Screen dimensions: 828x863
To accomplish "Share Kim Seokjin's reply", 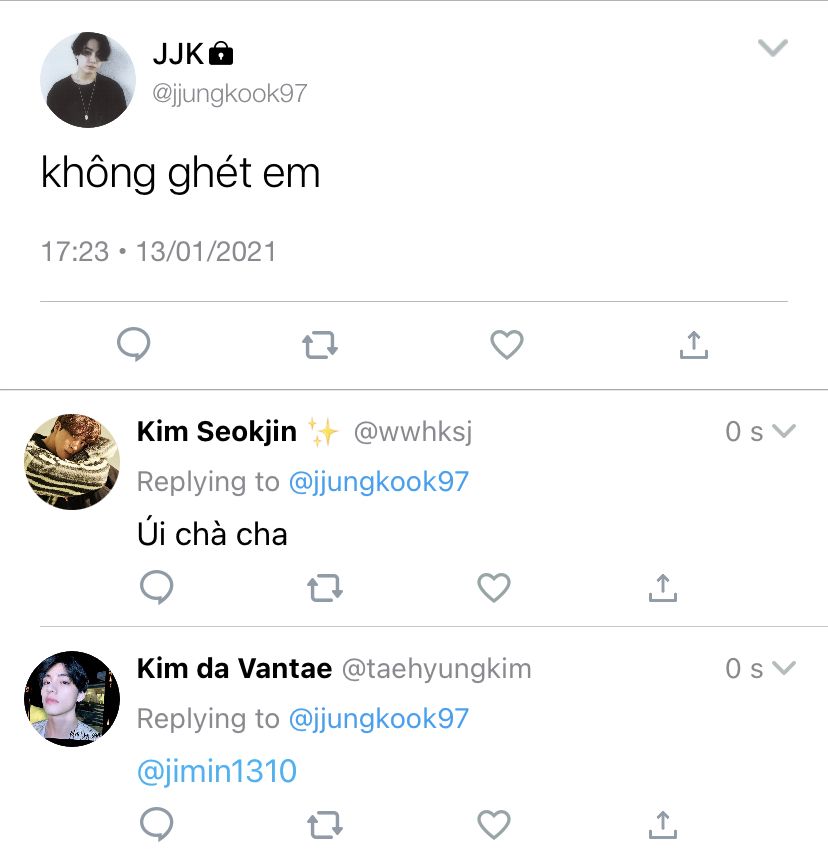I will point(663,588).
